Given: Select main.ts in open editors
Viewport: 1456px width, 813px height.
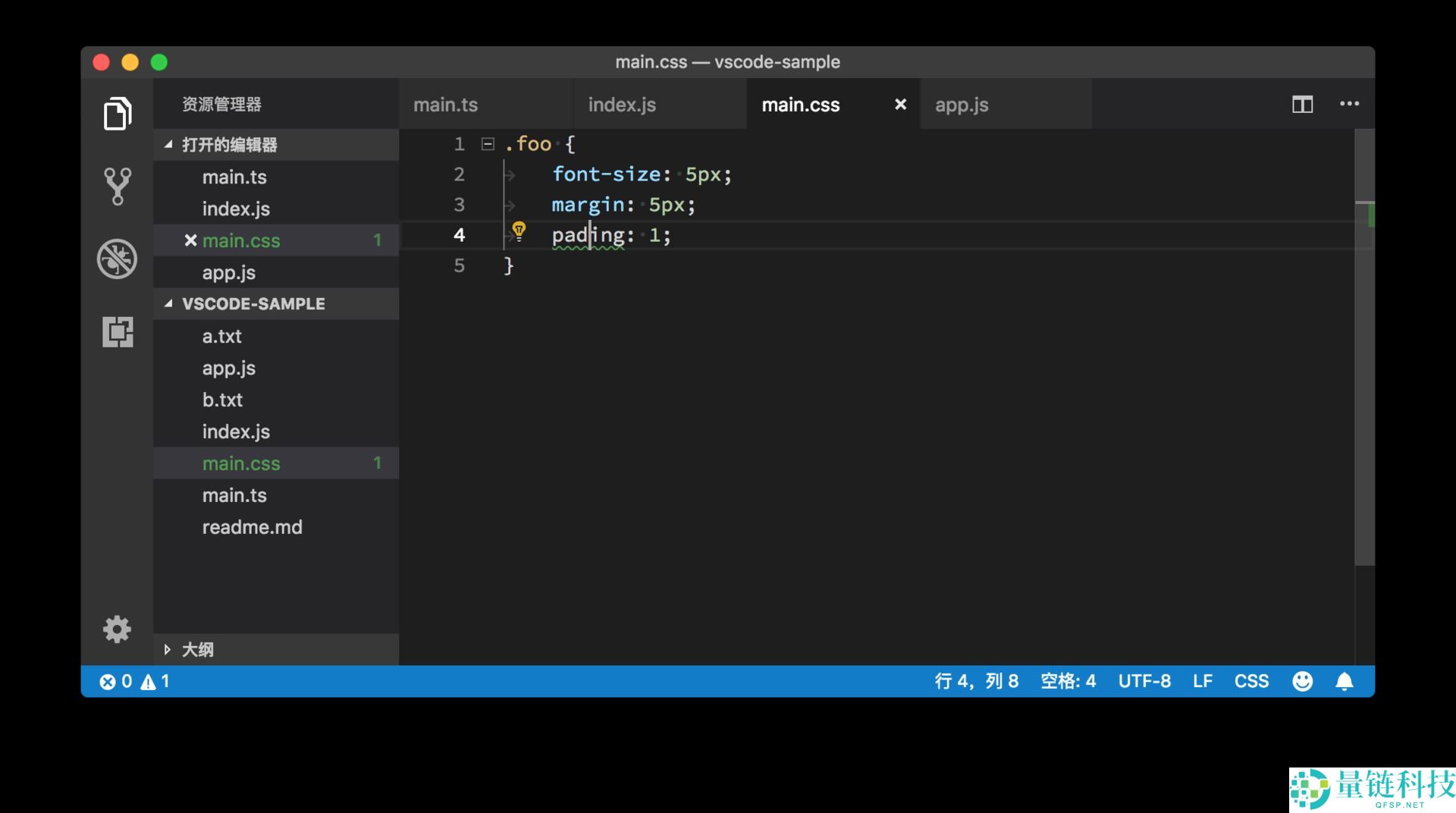Looking at the screenshot, I should pos(276,177).
